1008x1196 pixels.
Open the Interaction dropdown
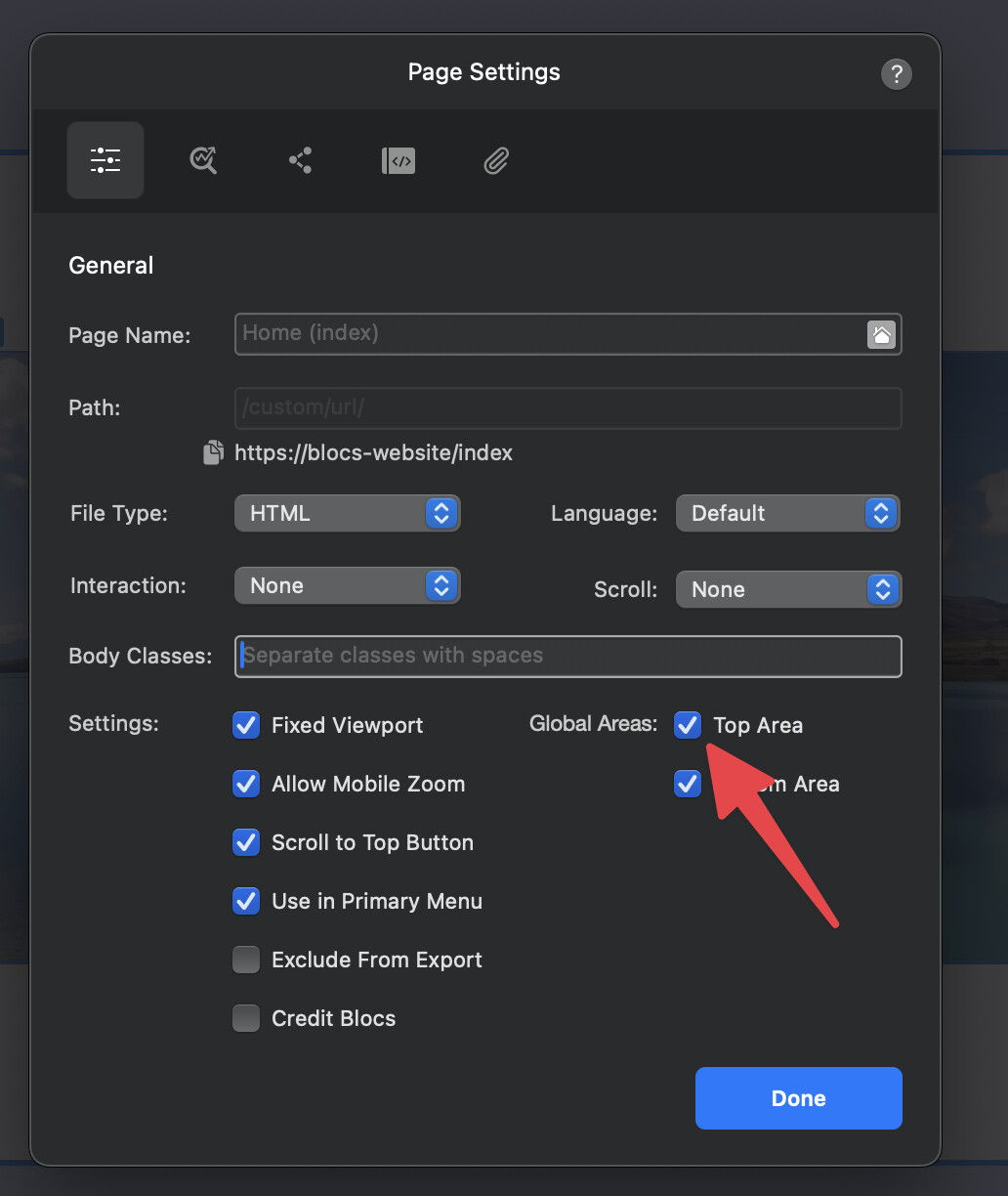click(347, 585)
